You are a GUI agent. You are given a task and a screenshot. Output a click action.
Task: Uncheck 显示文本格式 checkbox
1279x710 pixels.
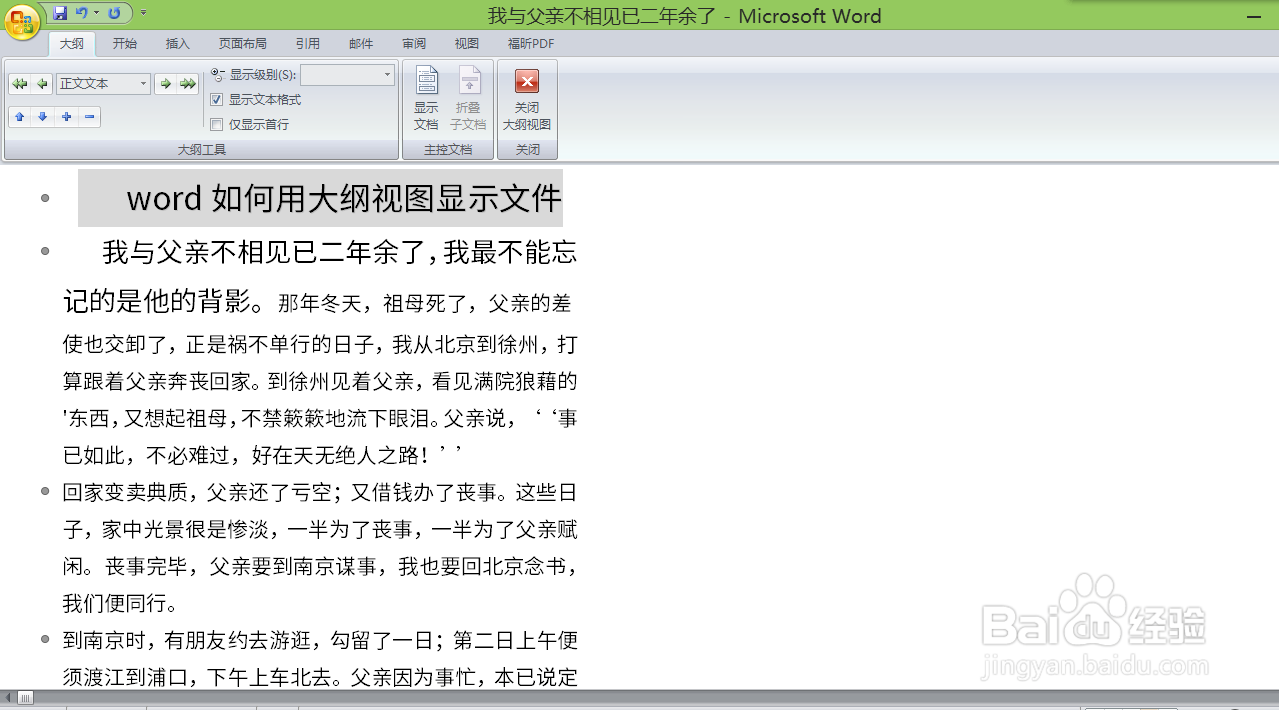[216, 100]
